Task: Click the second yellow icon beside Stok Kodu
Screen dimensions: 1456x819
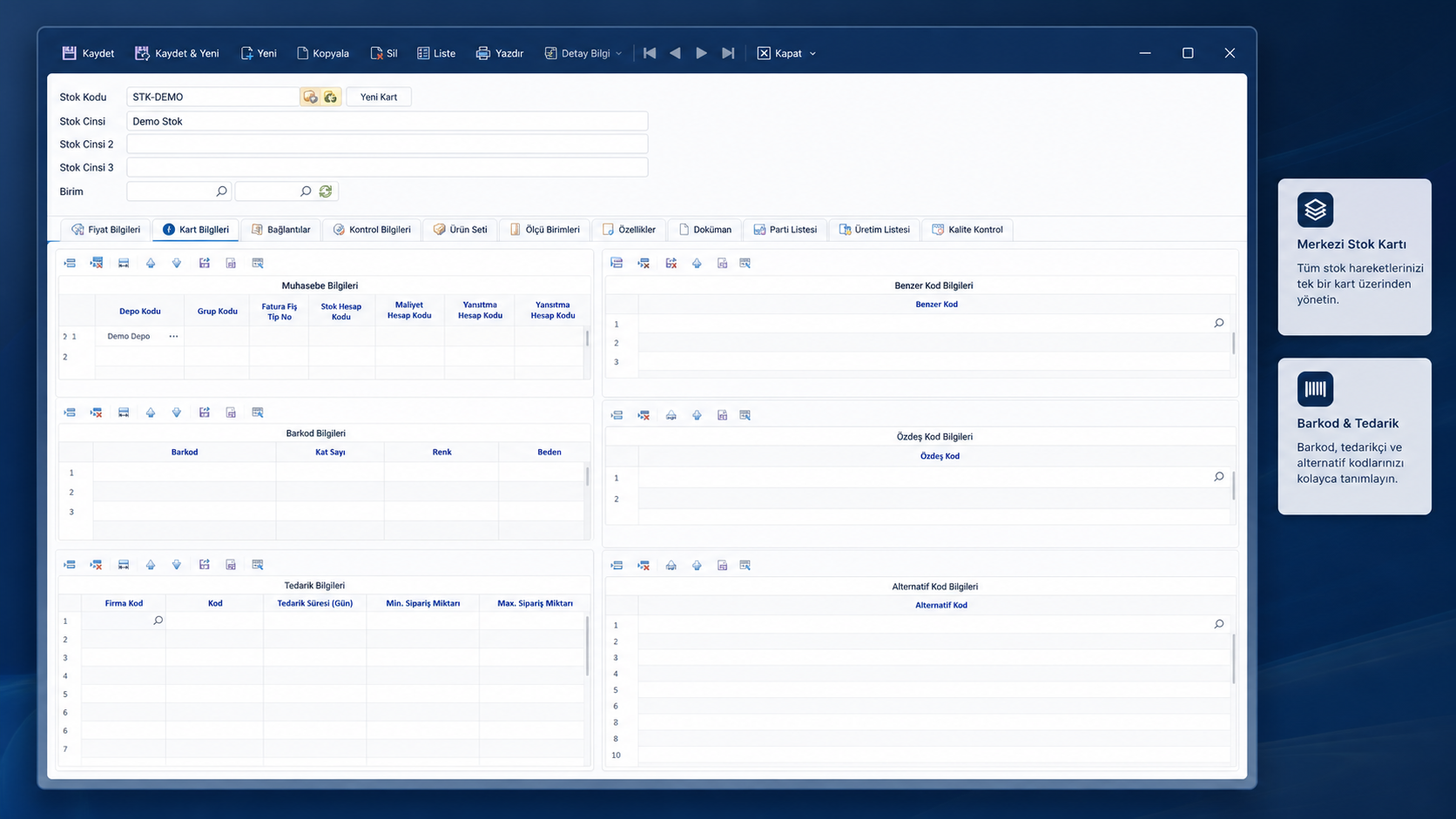Action: coord(330,97)
